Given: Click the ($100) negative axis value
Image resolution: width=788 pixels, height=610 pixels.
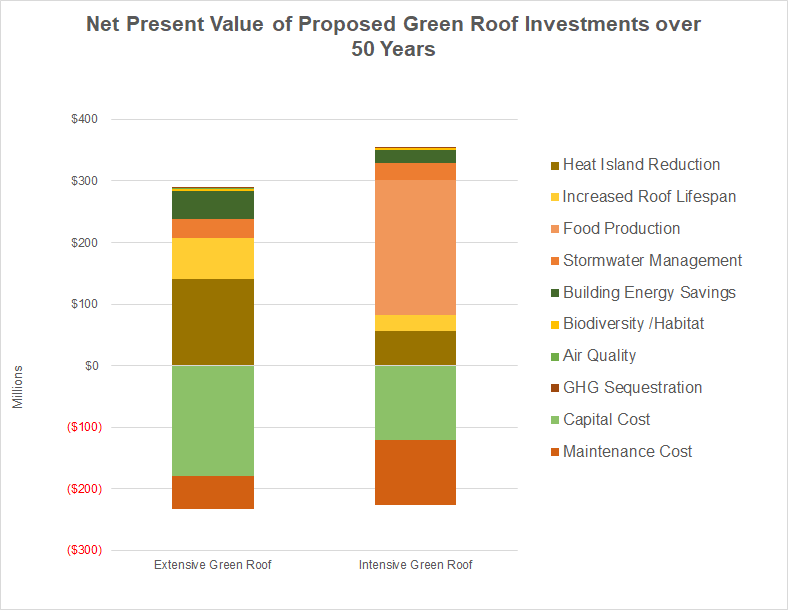Looking at the screenshot, I should [84, 427].
